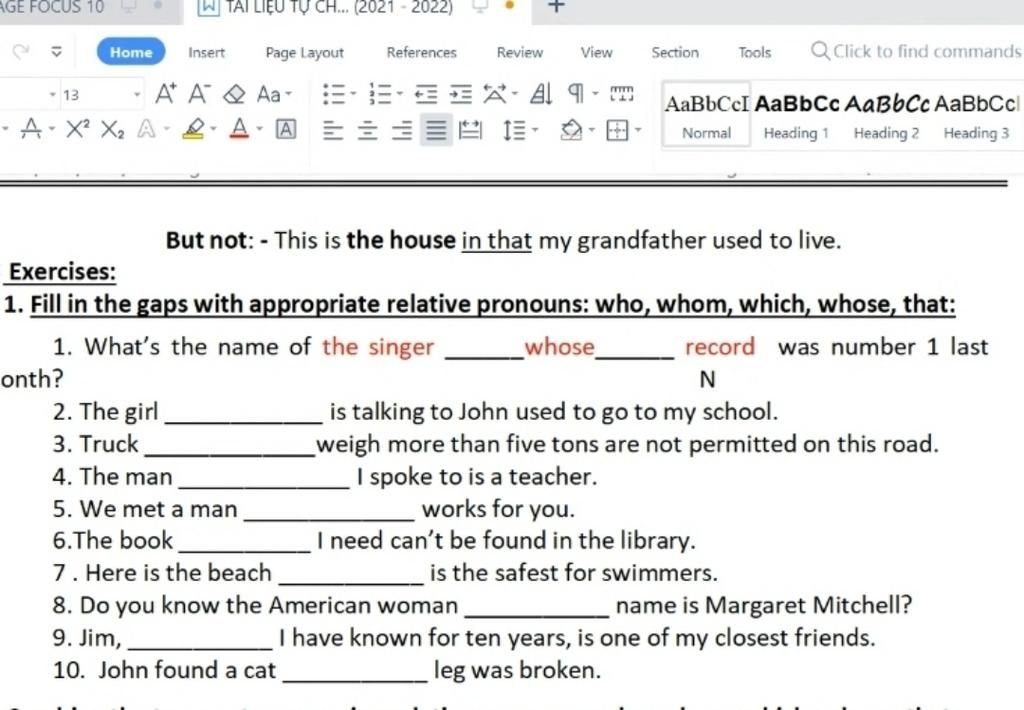Apply the Heading 3 style
The width and height of the screenshot is (1024, 710).
[x=976, y=116]
